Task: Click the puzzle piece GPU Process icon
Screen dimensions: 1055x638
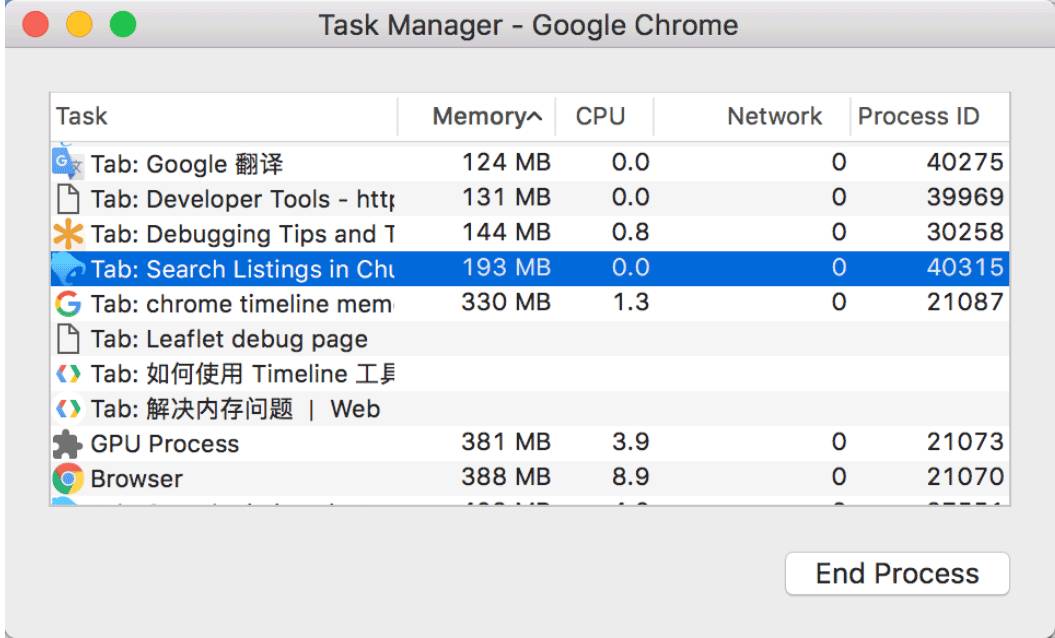Action: [x=66, y=444]
